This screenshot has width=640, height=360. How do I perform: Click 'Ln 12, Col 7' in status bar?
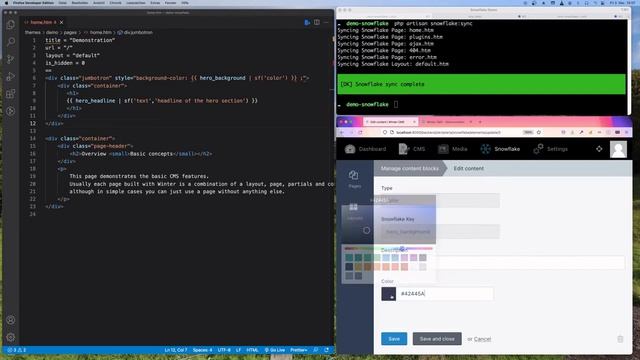pyautogui.click(x=176, y=350)
